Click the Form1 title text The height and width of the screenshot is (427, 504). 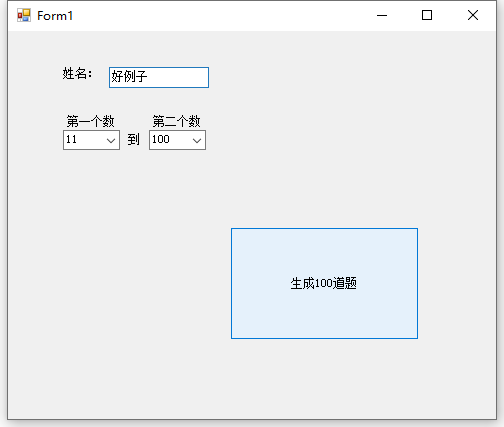click(55, 16)
